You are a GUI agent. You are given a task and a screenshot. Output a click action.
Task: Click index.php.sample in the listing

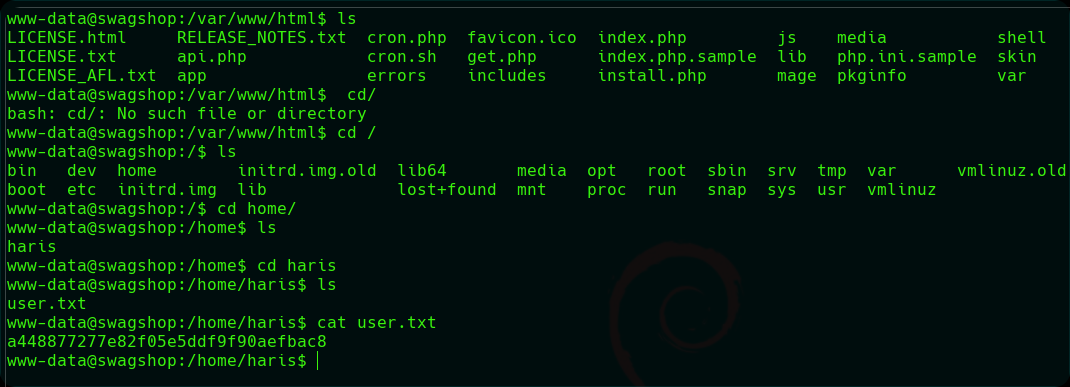pos(677,57)
